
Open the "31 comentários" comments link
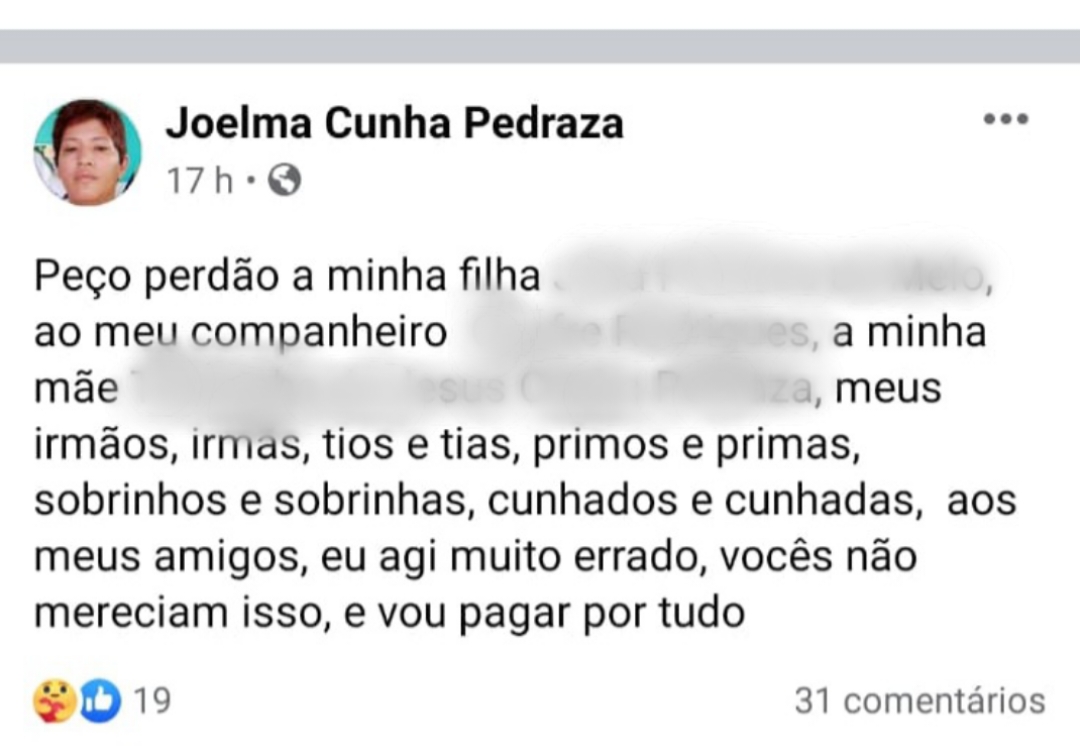[919, 701]
